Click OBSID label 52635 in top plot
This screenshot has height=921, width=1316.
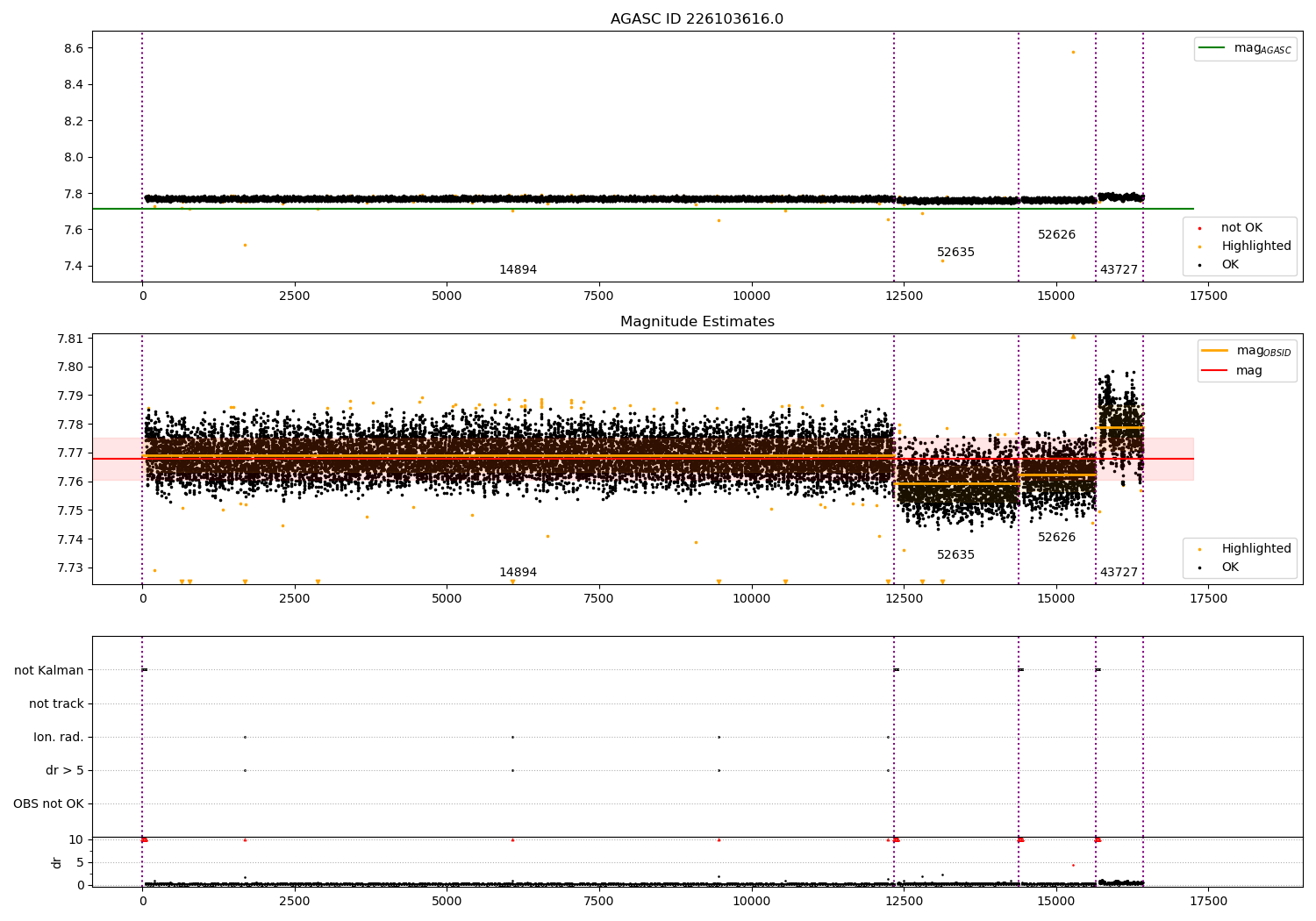(955, 253)
